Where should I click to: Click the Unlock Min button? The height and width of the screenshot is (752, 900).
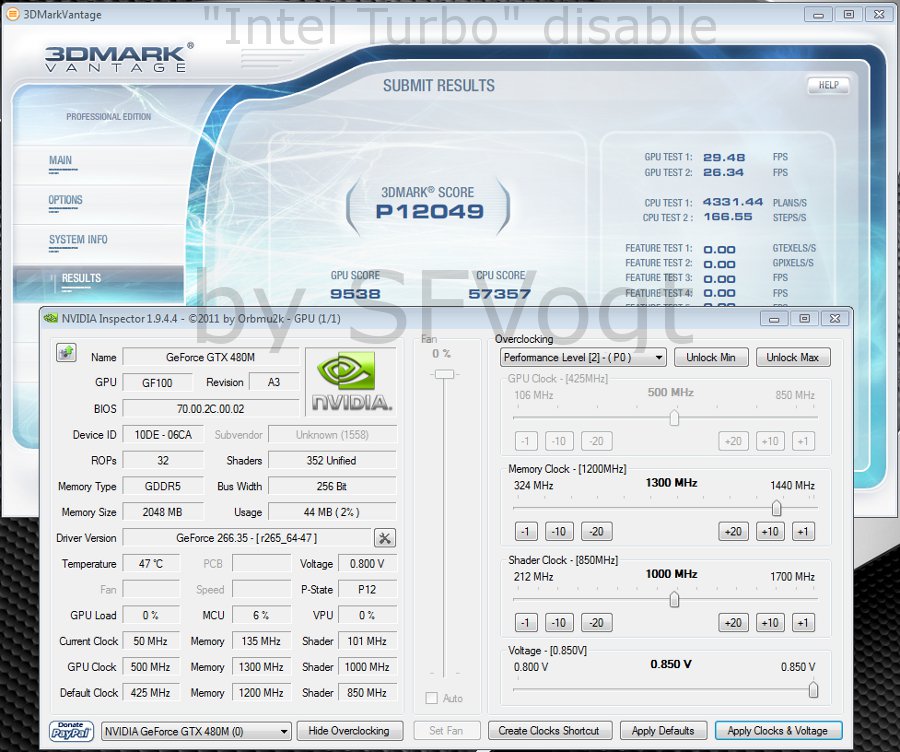711,358
